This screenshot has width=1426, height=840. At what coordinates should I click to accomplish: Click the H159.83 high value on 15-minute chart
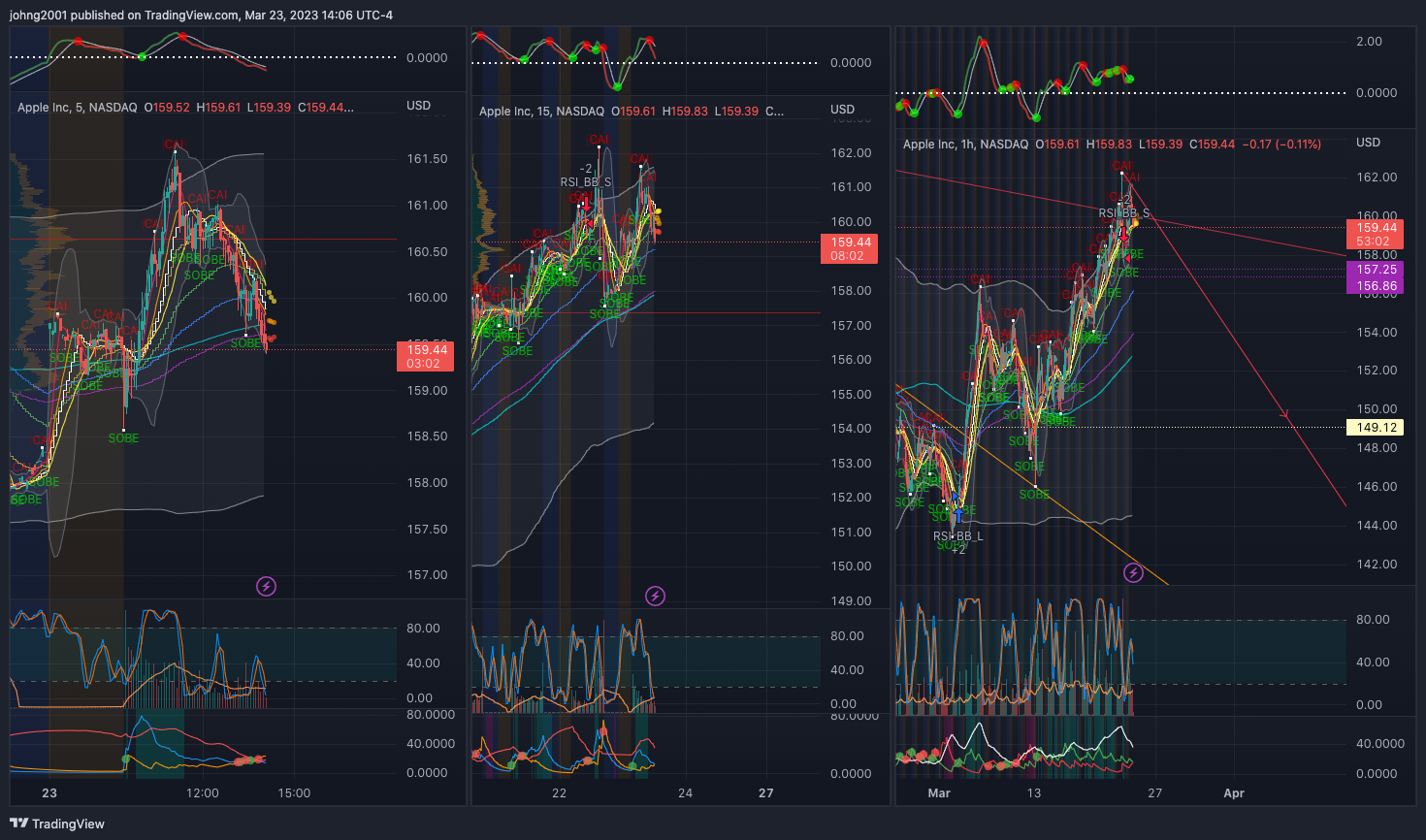[685, 112]
